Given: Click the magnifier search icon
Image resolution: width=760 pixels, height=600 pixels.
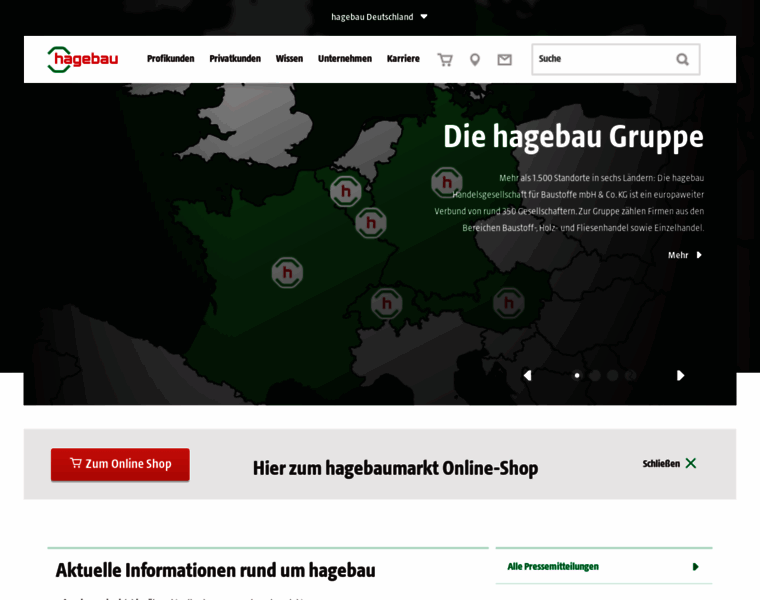Looking at the screenshot, I should click(682, 59).
